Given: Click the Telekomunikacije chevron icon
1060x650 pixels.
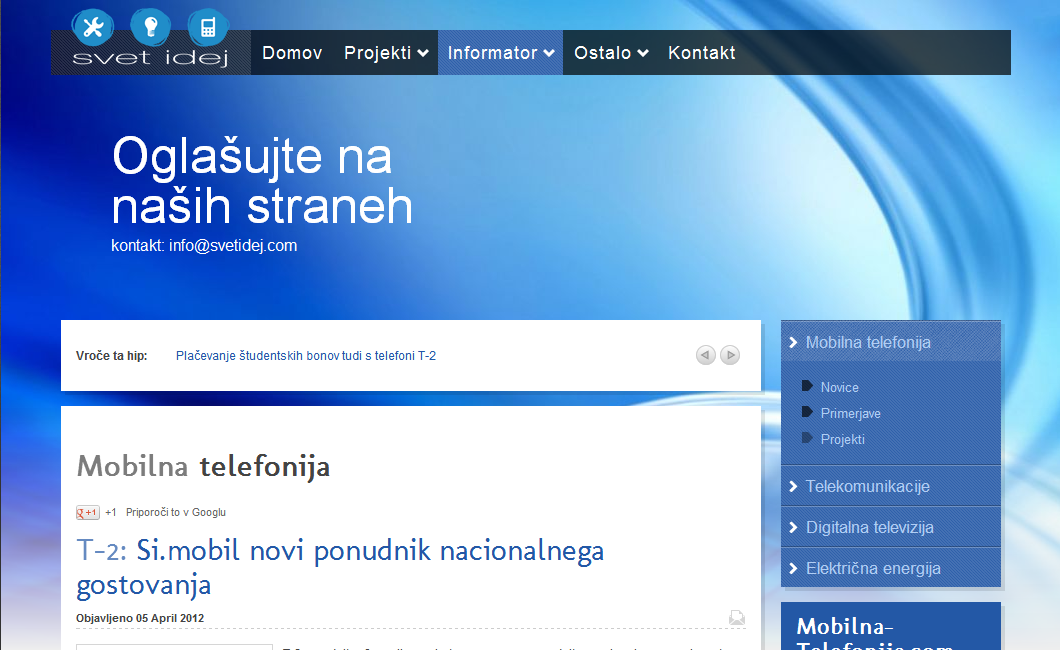Looking at the screenshot, I should click(x=794, y=486).
